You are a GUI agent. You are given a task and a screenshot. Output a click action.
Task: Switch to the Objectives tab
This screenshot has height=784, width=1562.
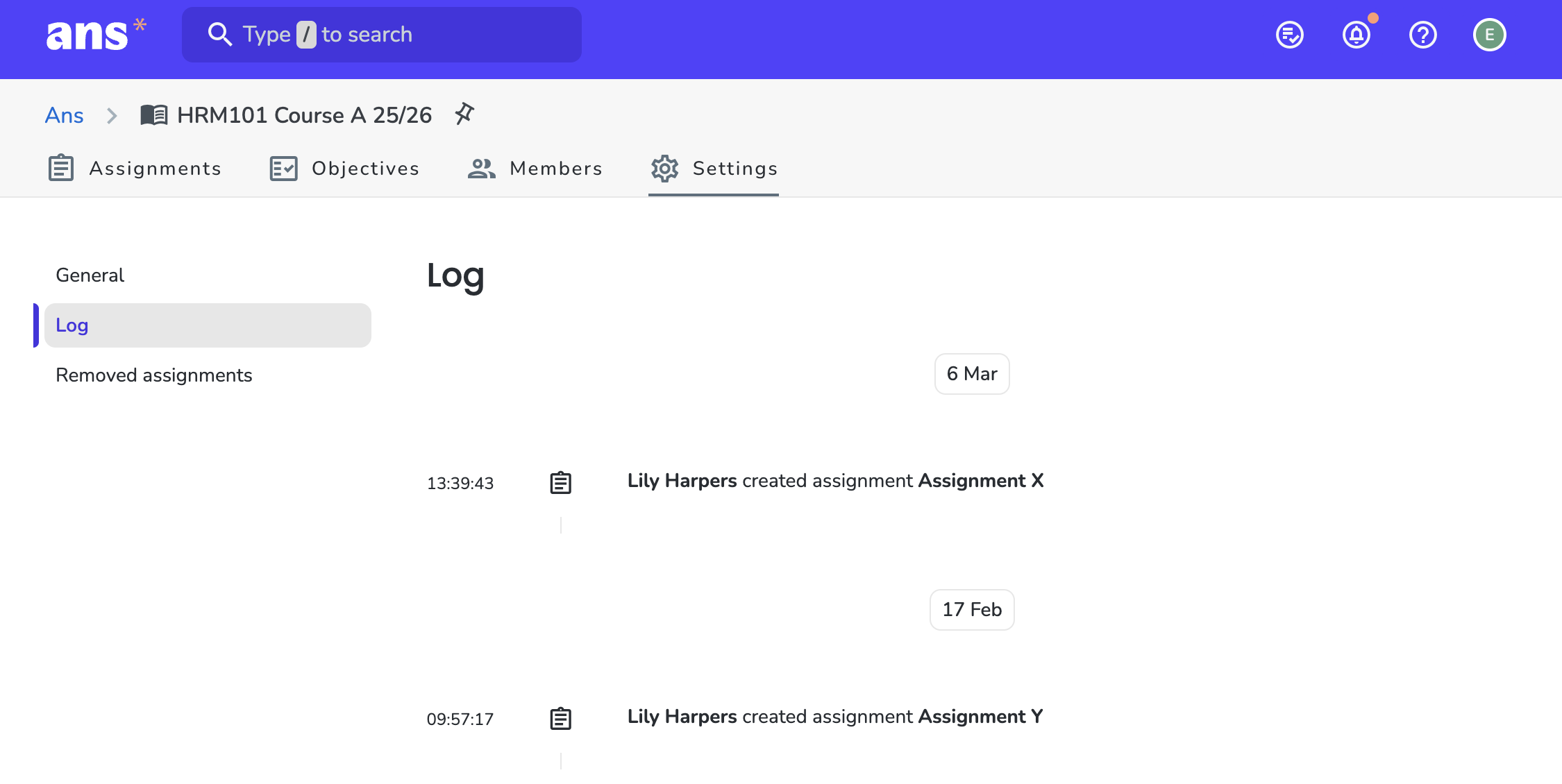344,169
